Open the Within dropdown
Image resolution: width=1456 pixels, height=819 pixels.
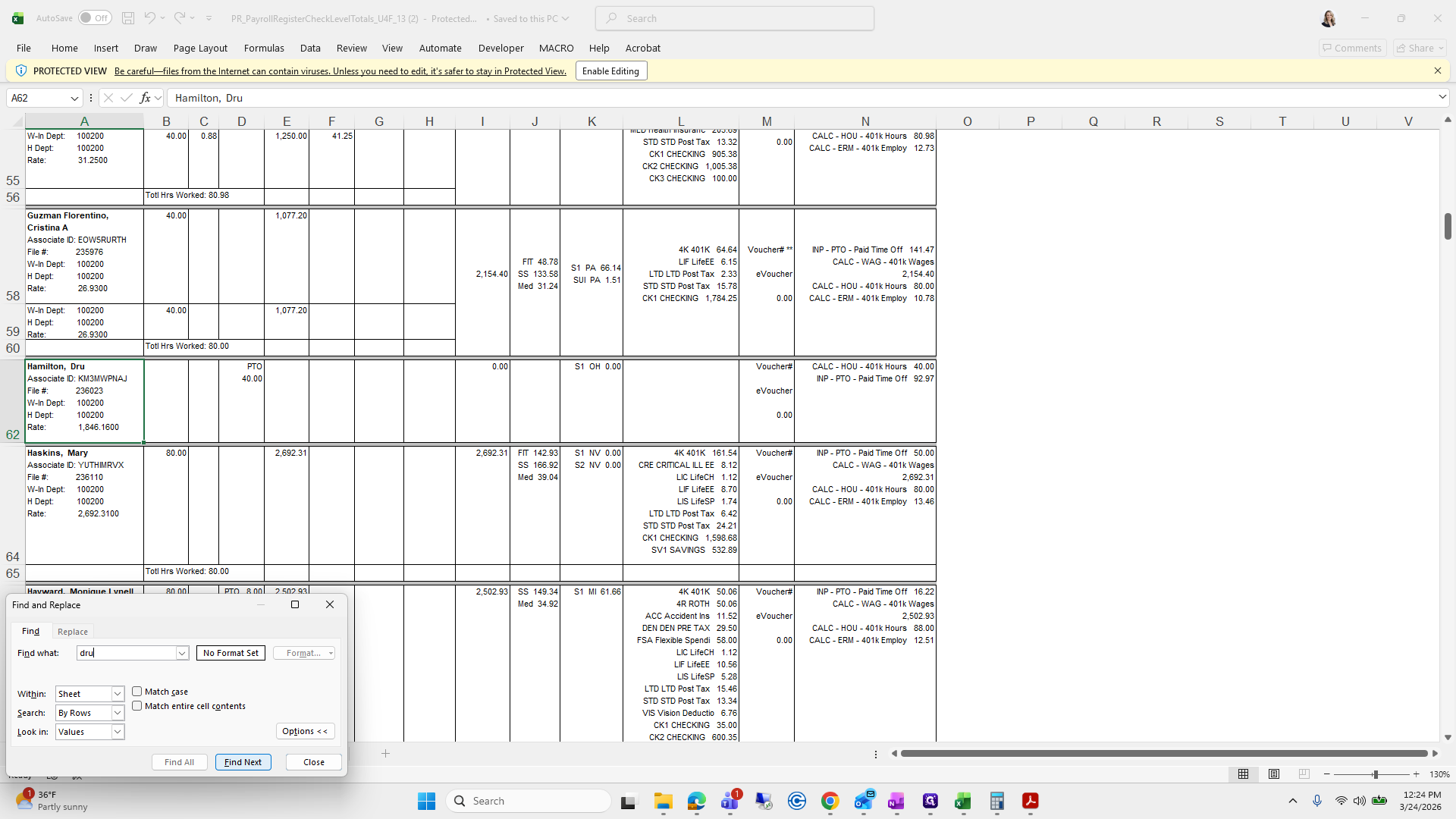coord(118,694)
